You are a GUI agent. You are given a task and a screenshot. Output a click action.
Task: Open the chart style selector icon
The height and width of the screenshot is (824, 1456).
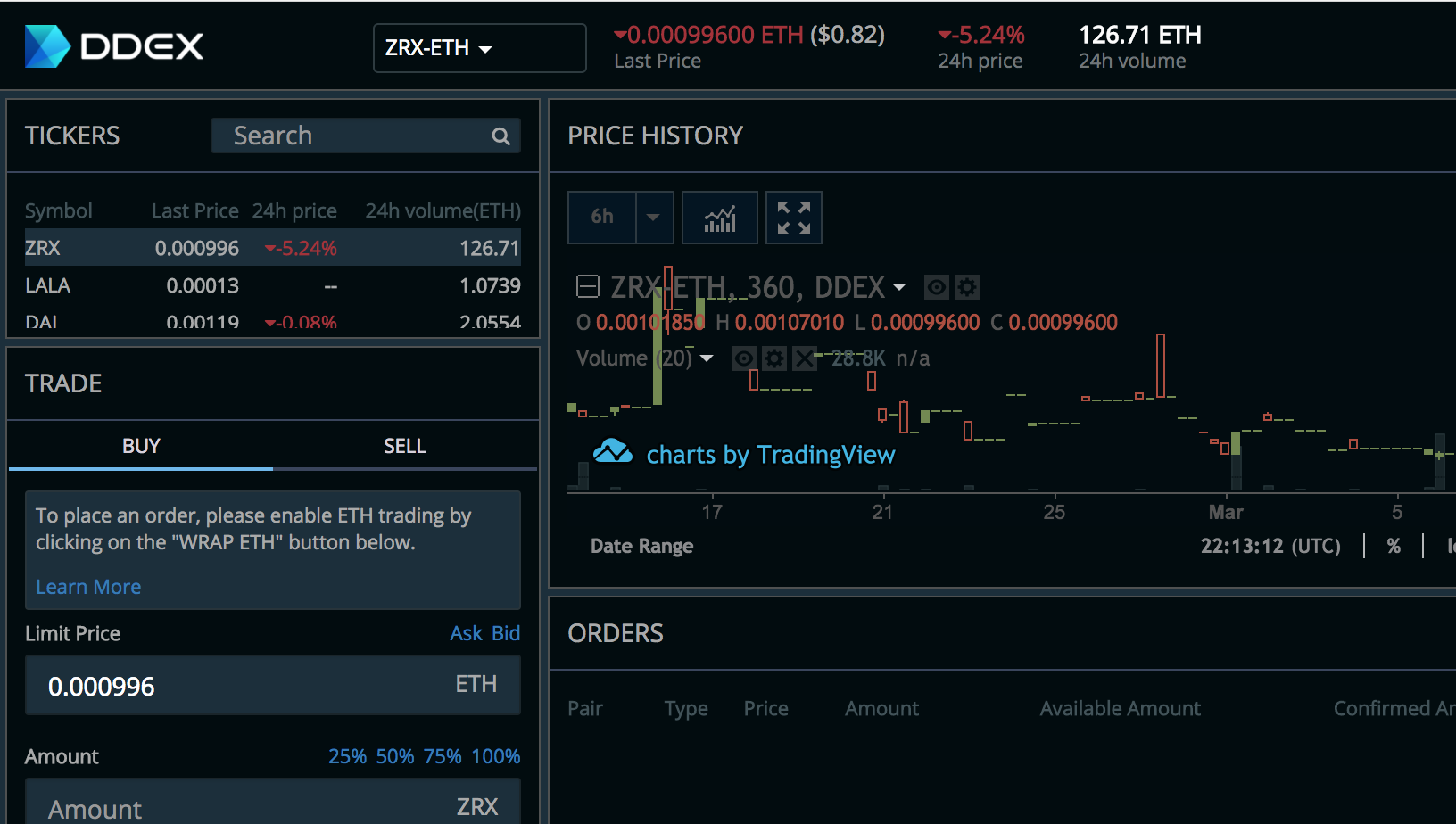721,217
